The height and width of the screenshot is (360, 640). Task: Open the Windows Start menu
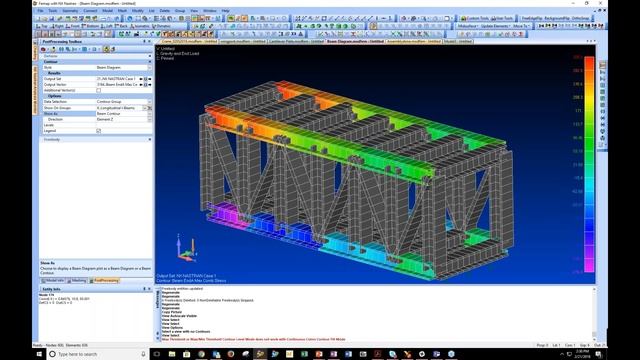click(39, 354)
